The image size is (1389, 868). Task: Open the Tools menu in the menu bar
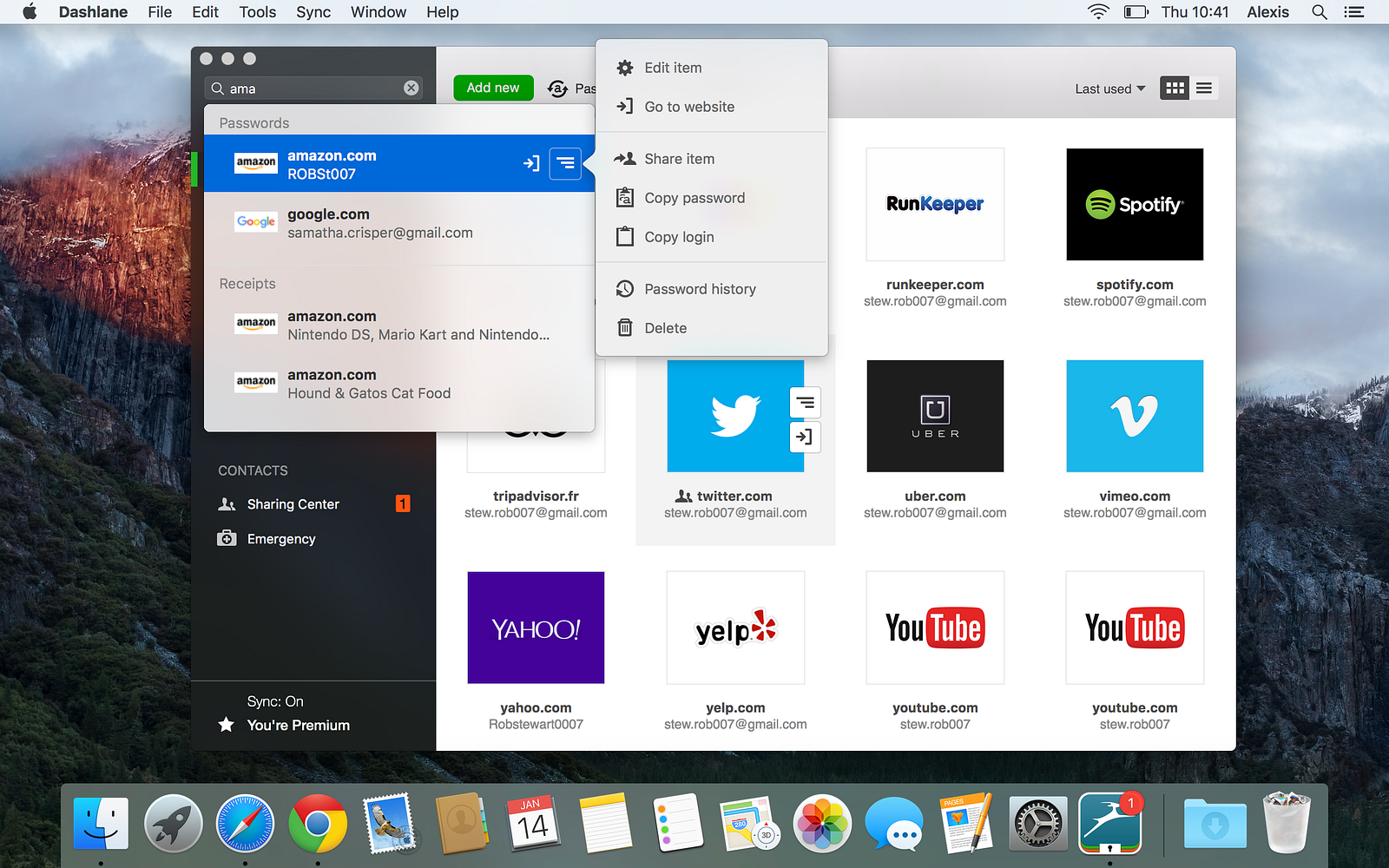pos(258,12)
